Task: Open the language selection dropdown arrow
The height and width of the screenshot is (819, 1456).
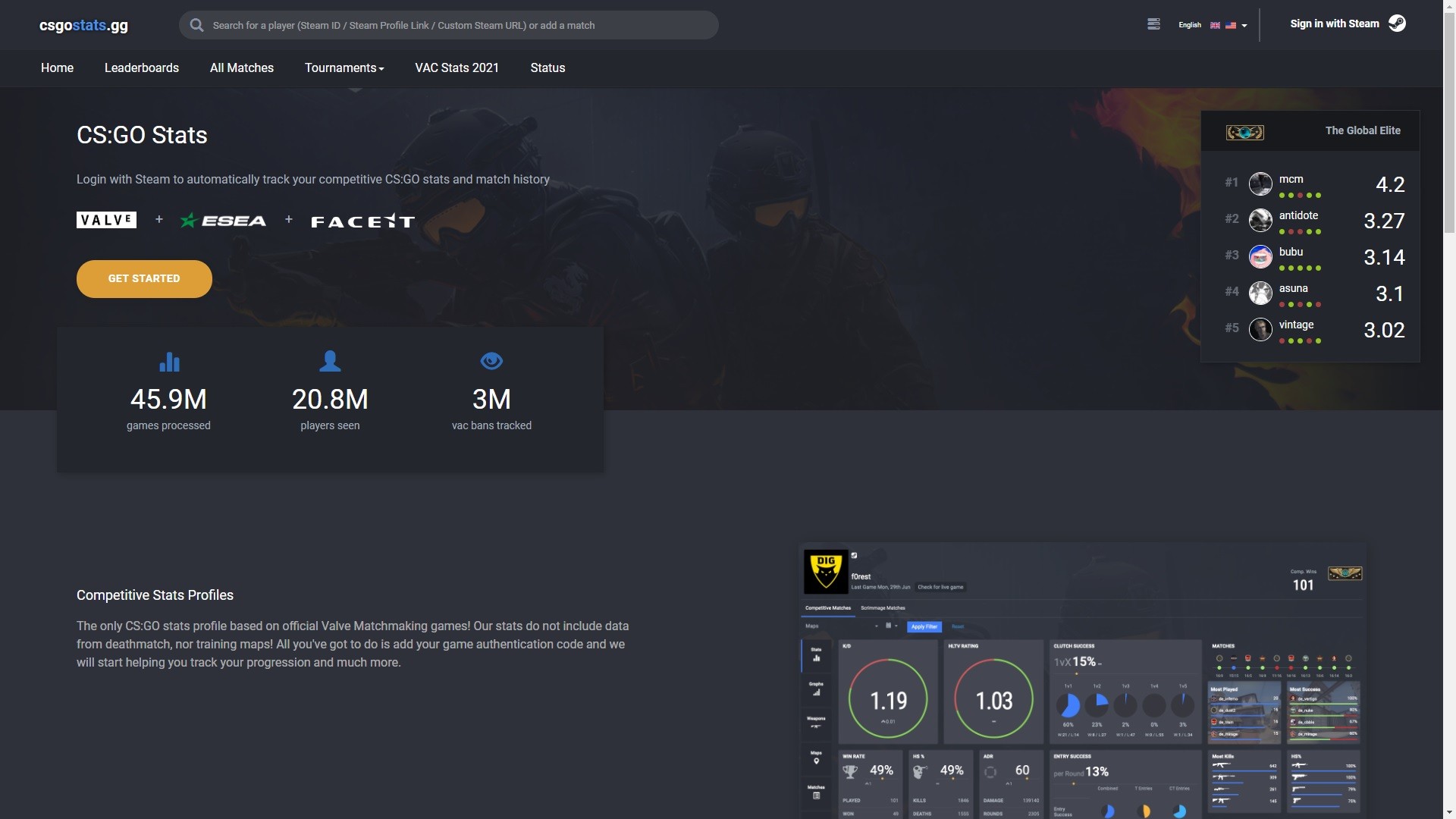Action: tap(1244, 26)
